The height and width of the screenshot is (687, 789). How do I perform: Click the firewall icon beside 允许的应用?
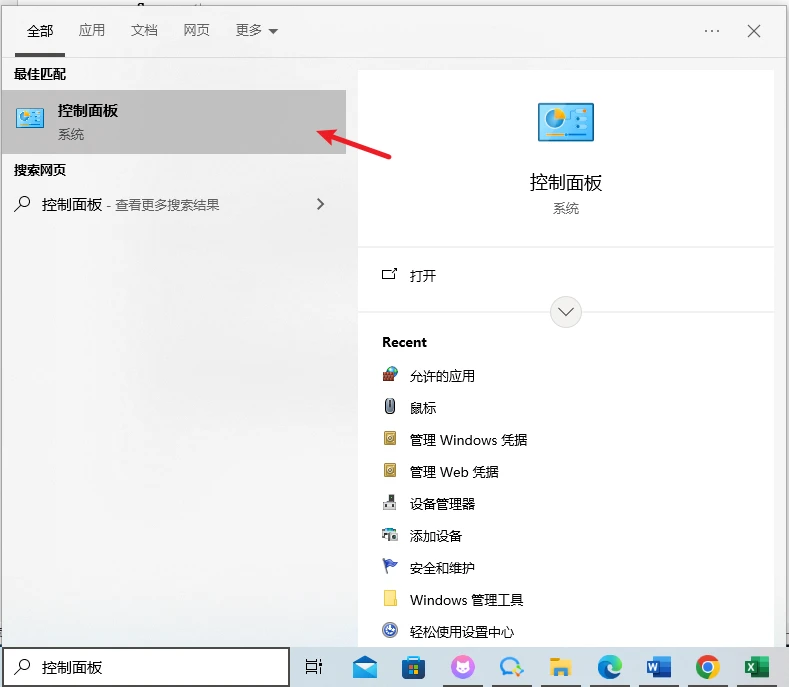pos(390,374)
